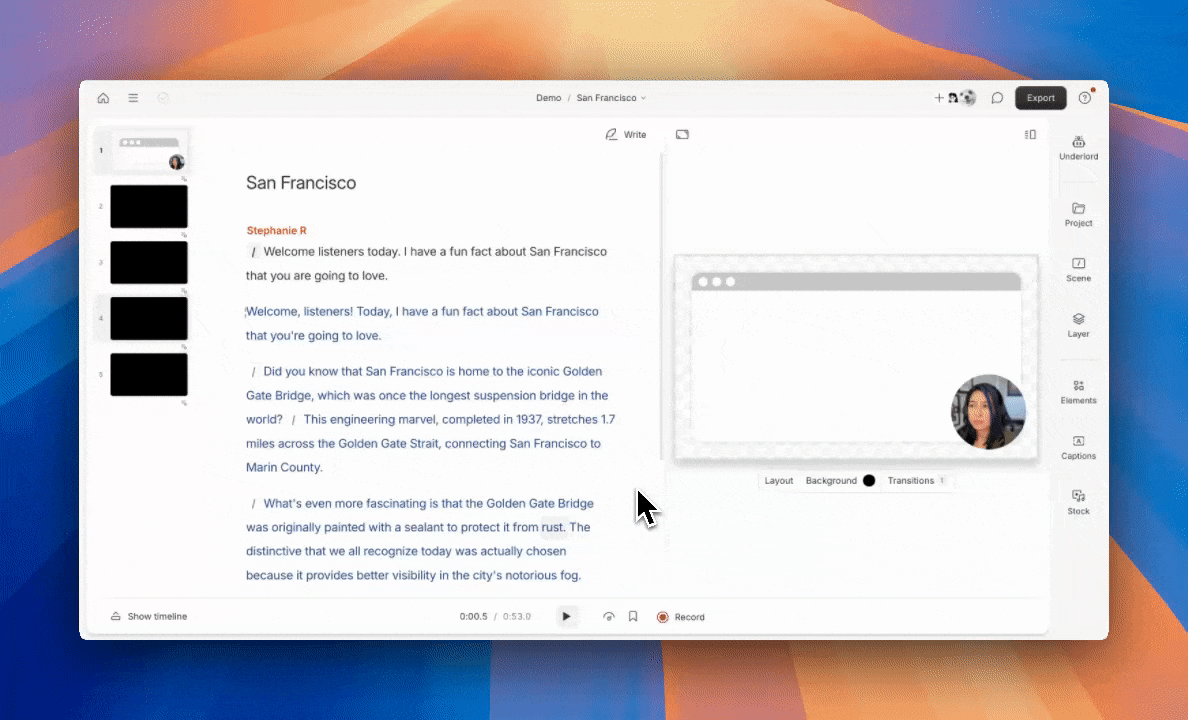Viewport: 1188px width, 720px height.
Task: Click the Export button
Action: (1040, 98)
